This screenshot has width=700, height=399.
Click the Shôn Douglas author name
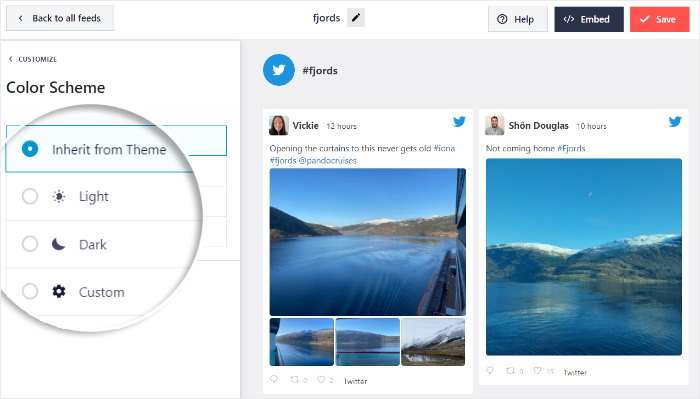click(538, 125)
